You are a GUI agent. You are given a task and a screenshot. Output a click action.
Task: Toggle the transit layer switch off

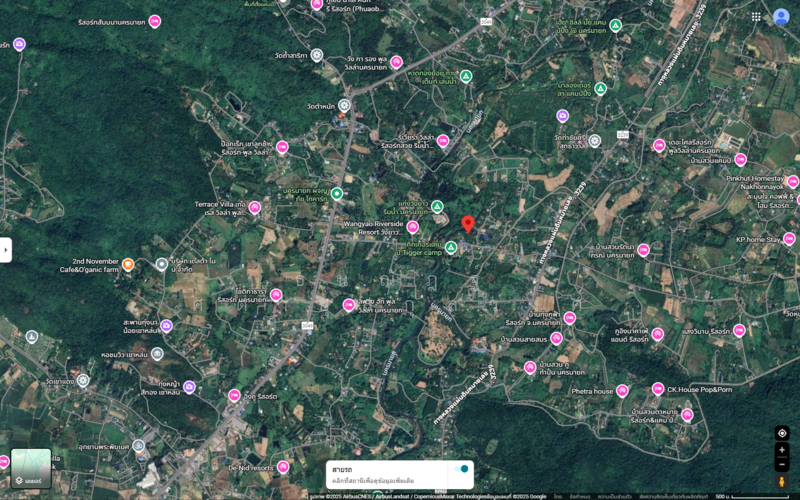[461, 469]
